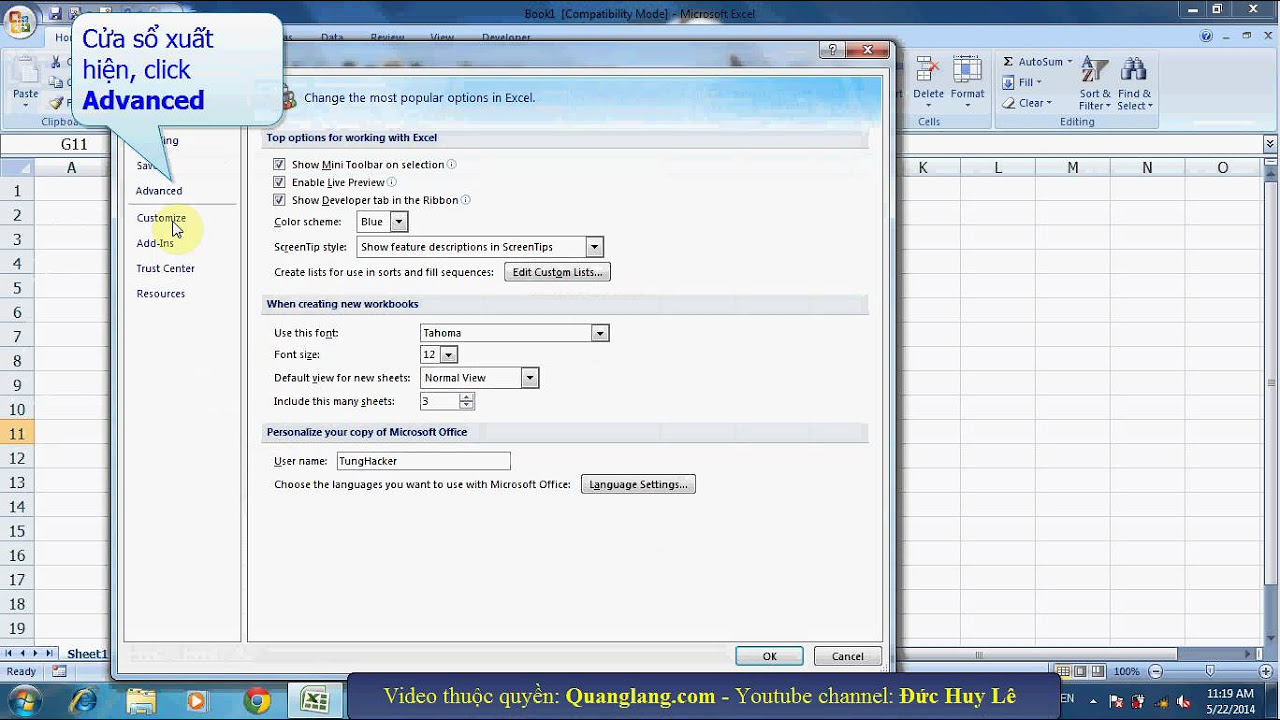Click the zoom slider handle in status bar
The image size is (1280, 720).
click(1210, 672)
